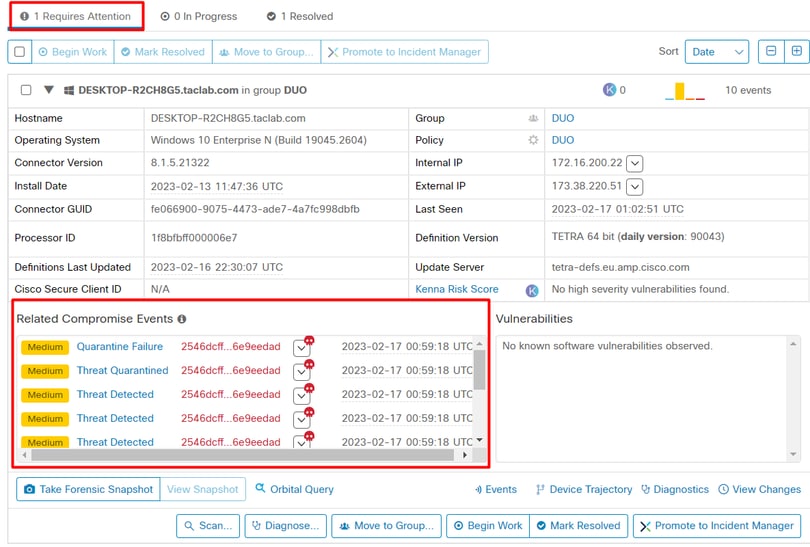810x547 pixels.
Task: Click the Kenna icon beside Kenna Risk Score
Action: tap(532, 291)
